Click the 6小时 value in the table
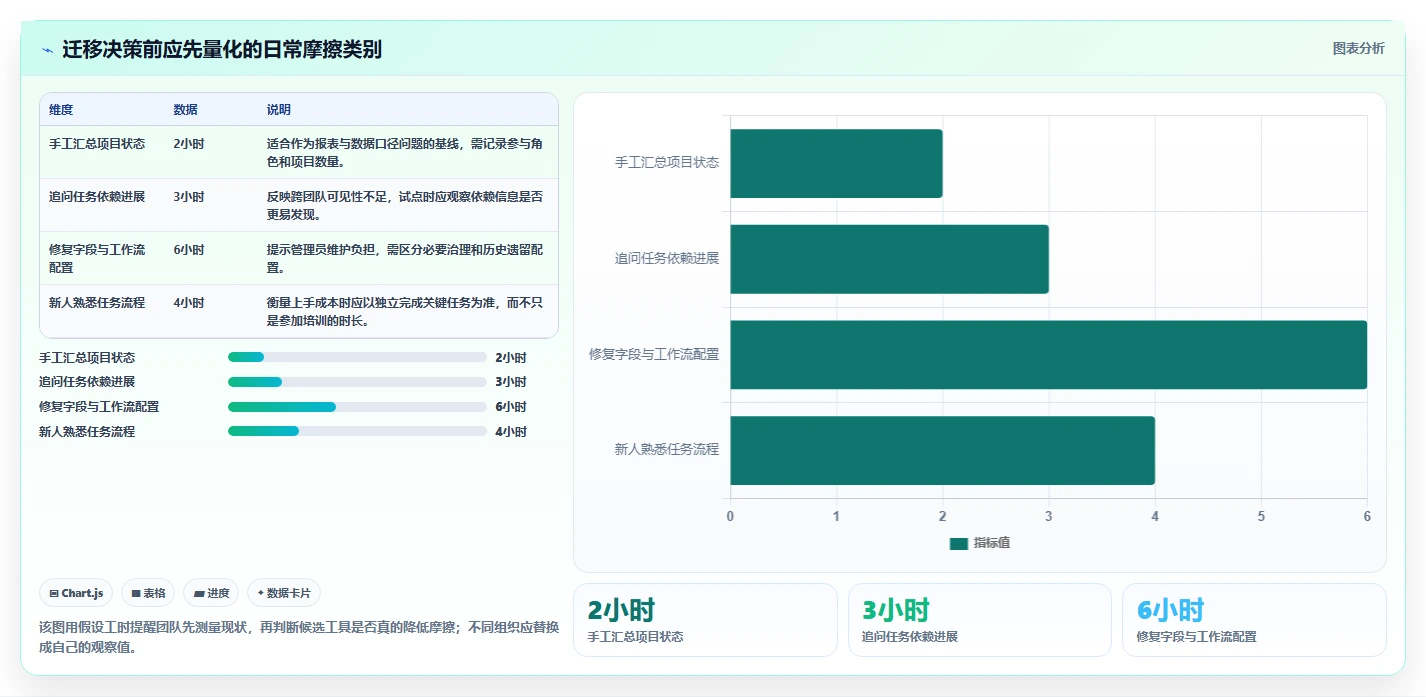The width and height of the screenshot is (1426, 697). click(x=189, y=250)
